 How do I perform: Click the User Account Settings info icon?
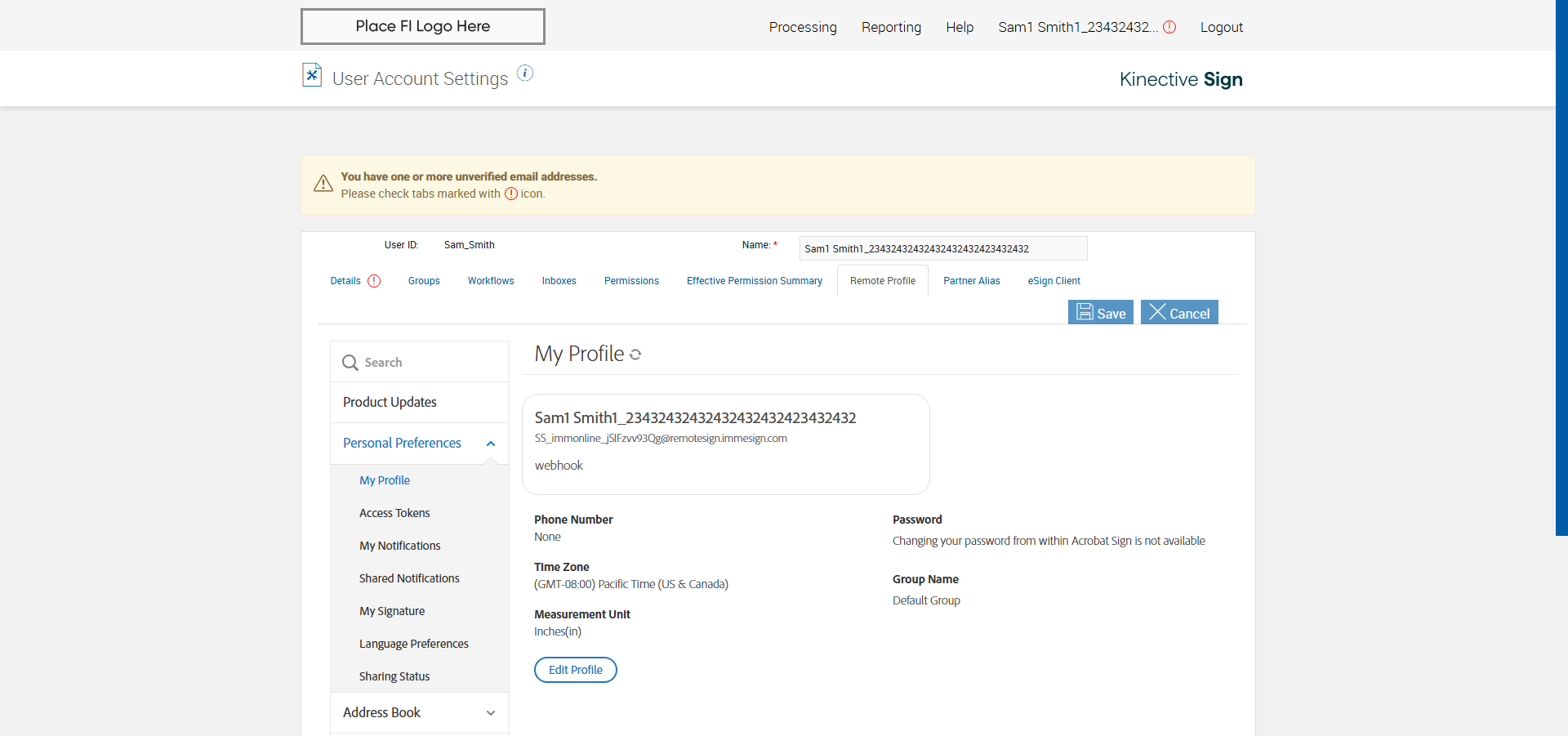coord(525,74)
